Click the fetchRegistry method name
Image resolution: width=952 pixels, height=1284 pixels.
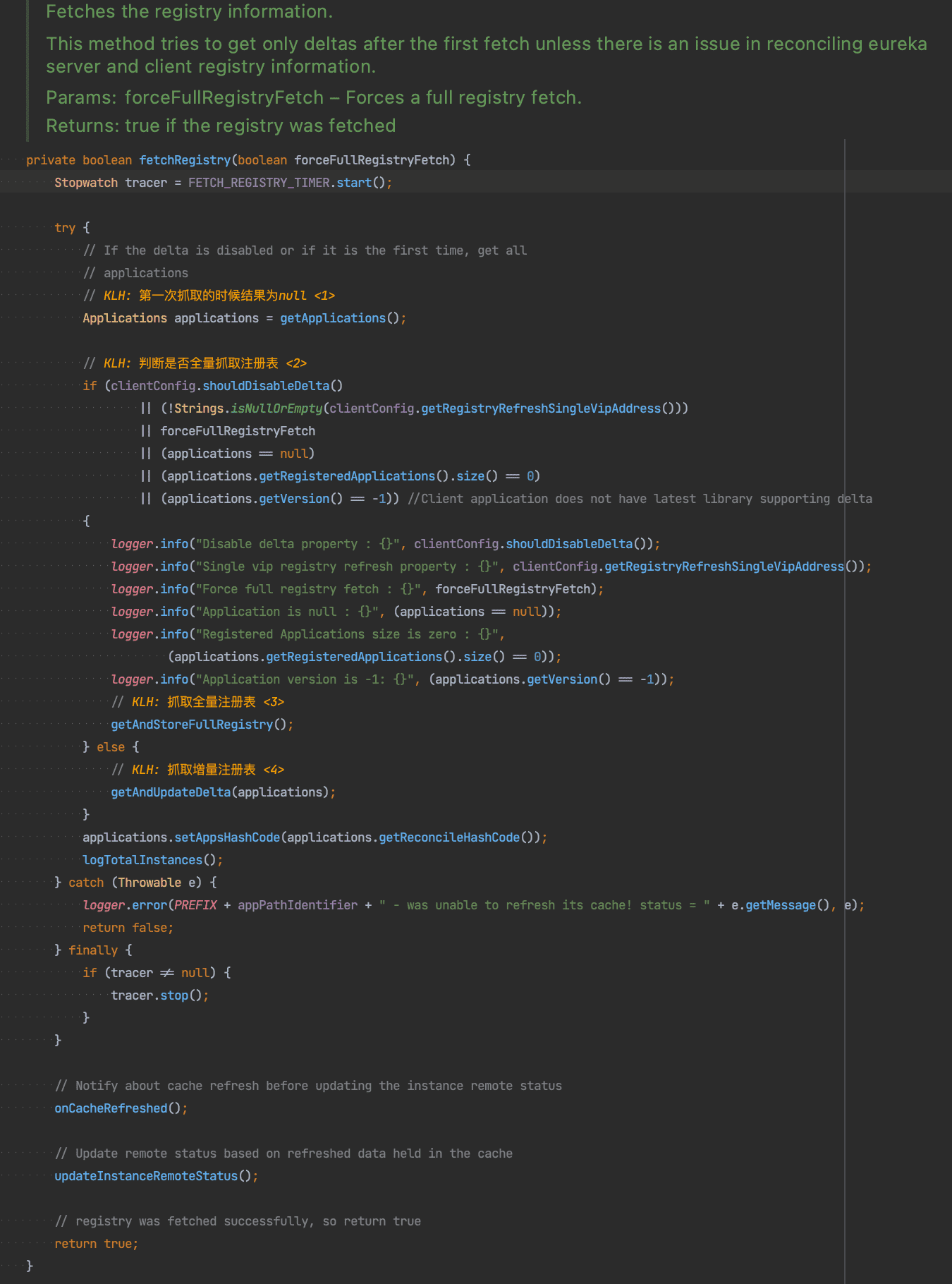185,160
